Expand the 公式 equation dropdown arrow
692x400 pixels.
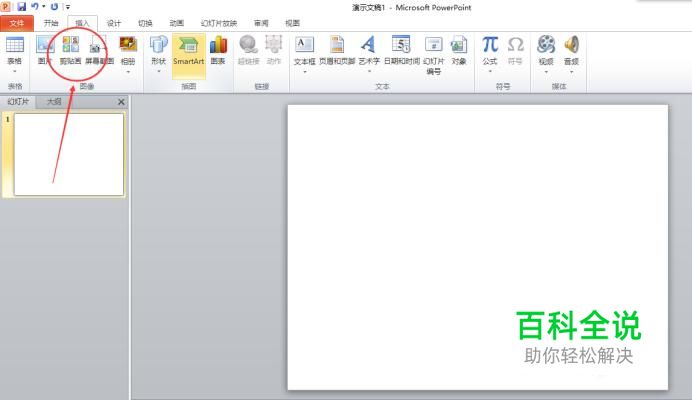[490, 72]
